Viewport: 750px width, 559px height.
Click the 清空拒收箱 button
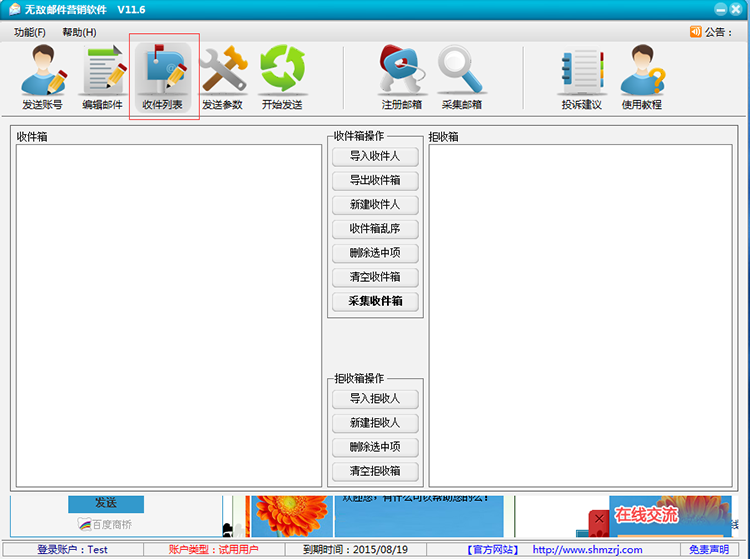click(375, 471)
